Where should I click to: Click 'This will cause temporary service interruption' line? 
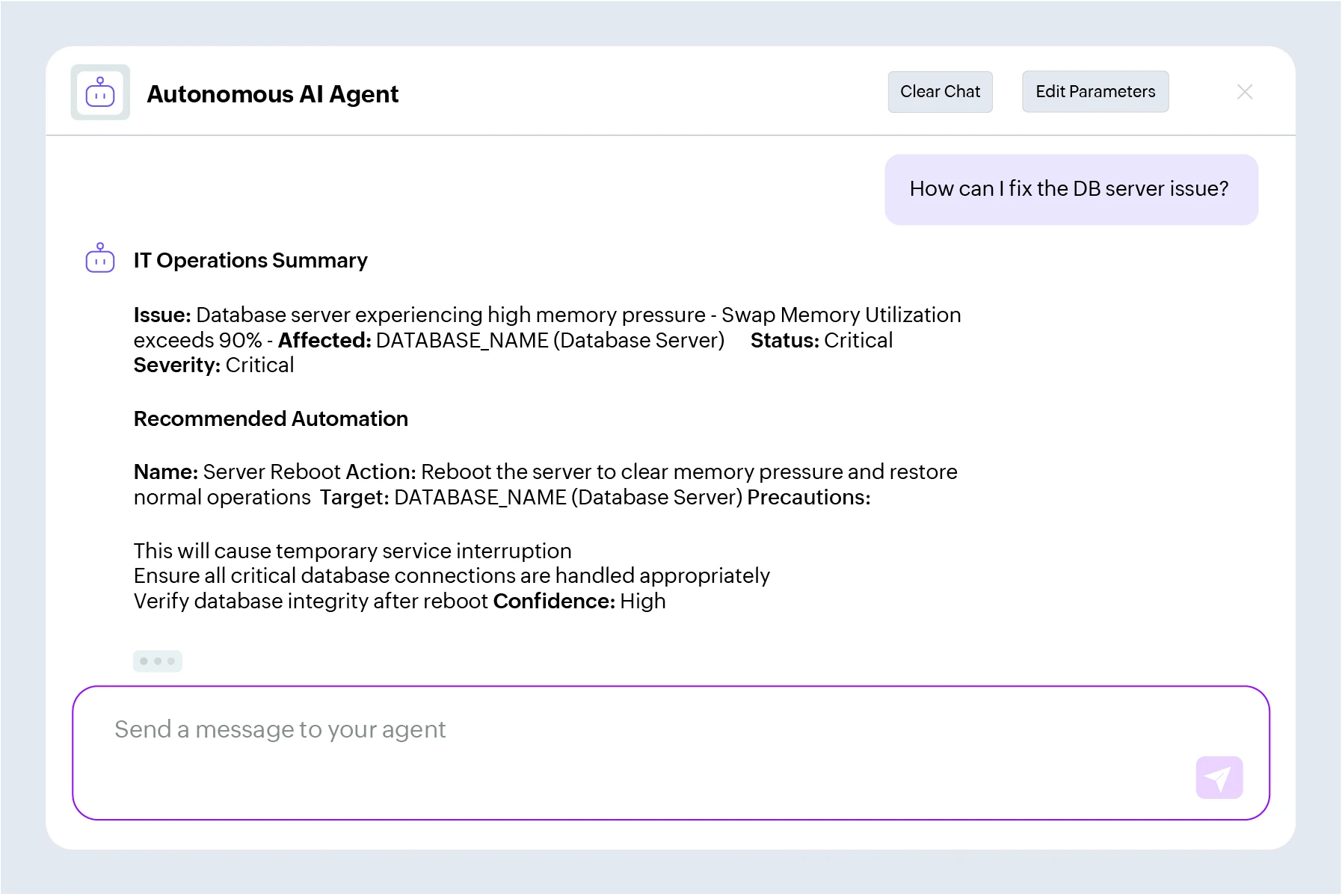(353, 551)
